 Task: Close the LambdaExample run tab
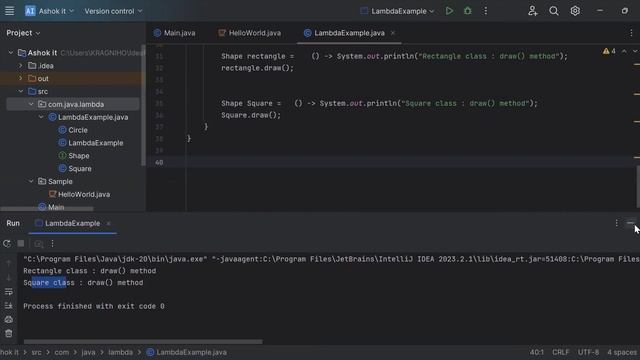click(x=108, y=223)
